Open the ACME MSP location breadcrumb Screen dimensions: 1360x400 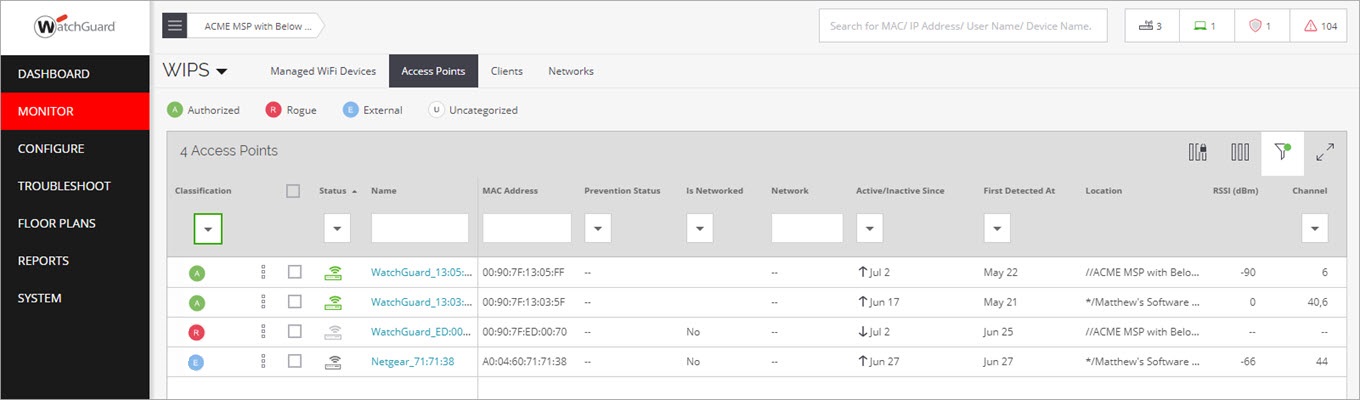click(x=259, y=27)
